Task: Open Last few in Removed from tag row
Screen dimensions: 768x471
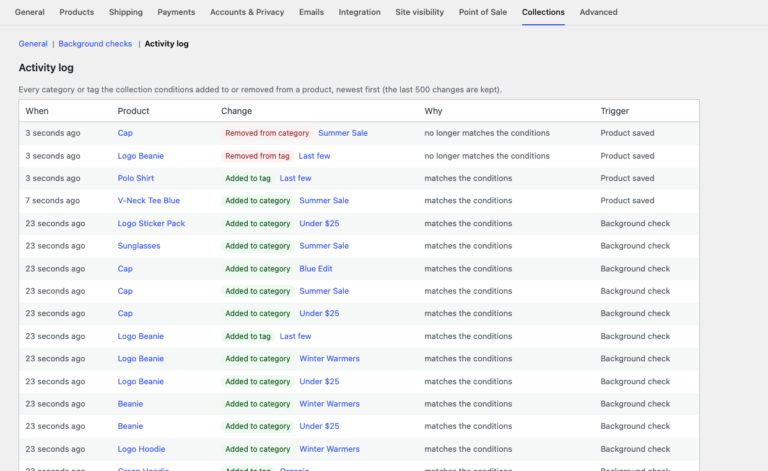Action: [314, 156]
